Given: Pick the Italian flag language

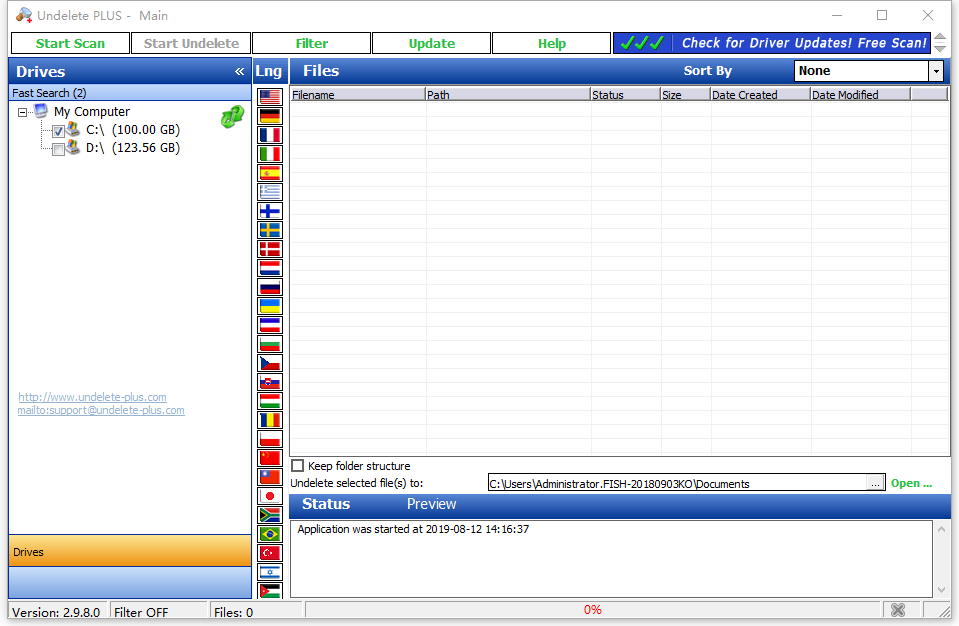Looking at the screenshot, I should click(270, 153).
